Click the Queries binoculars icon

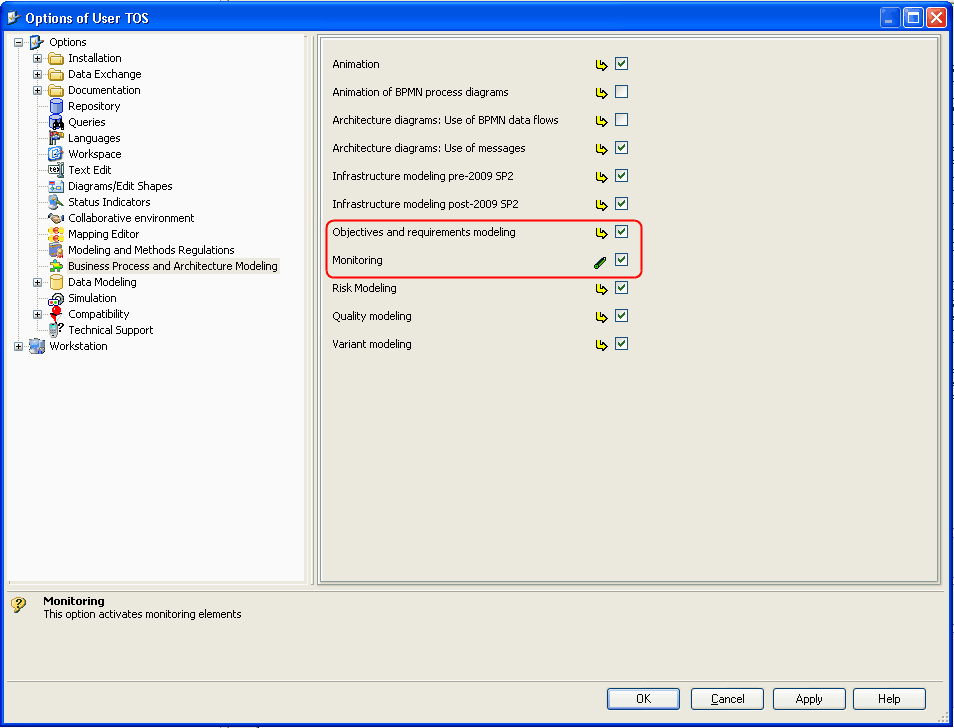pyautogui.click(x=56, y=122)
